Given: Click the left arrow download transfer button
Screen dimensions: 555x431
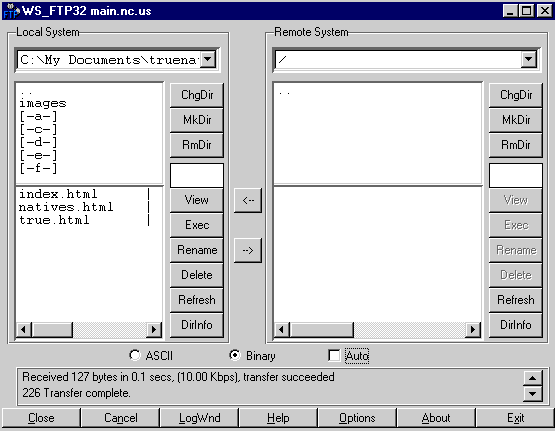Looking at the screenshot, I should (x=248, y=200).
